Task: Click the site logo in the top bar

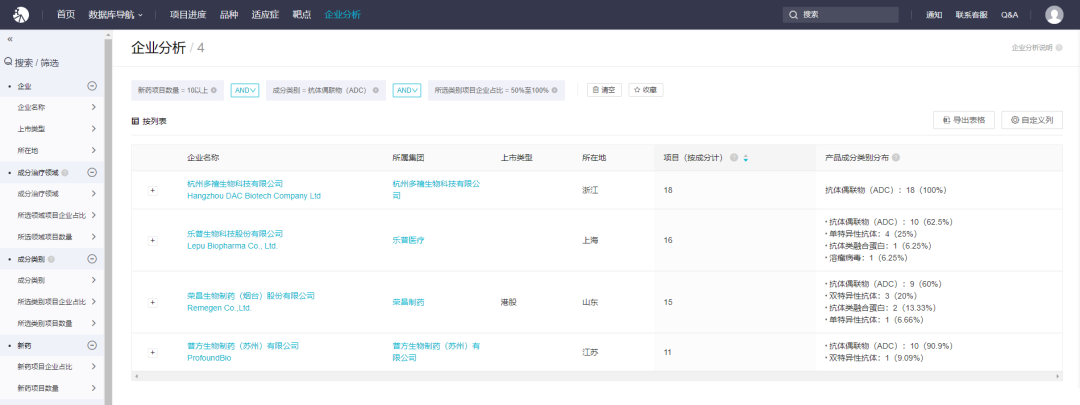Action: [21, 14]
